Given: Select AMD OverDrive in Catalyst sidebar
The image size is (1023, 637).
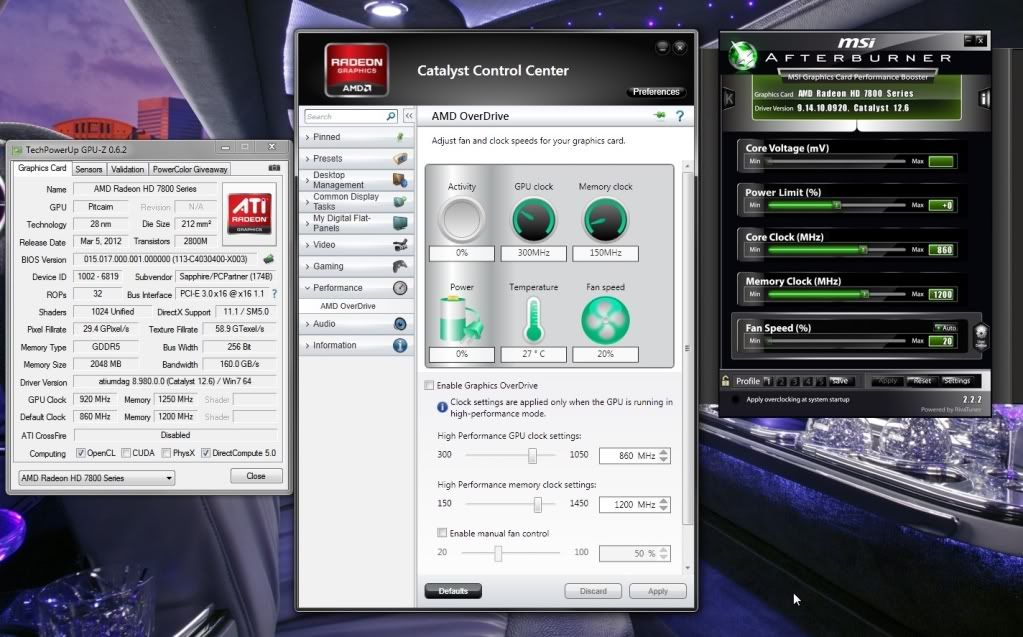Looking at the screenshot, I should (348, 306).
